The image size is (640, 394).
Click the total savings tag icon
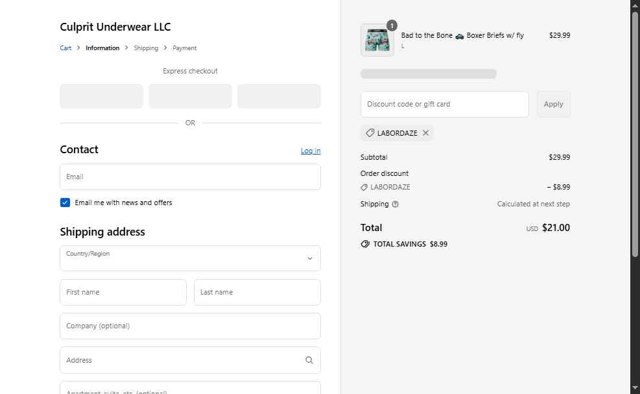[365, 244]
